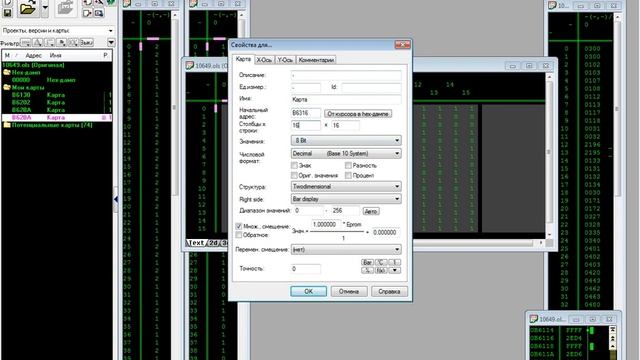Click the factor field 1.000000
Screen dimensions: 640x360
[326, 224]
